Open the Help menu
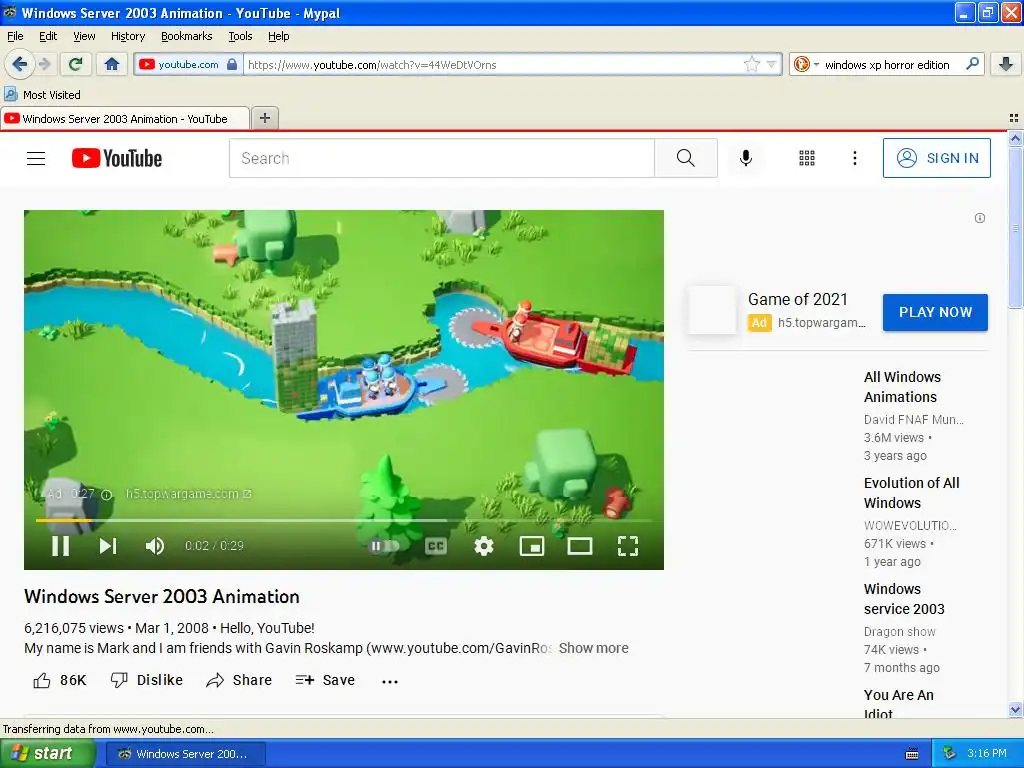 [x=279, y=36]
